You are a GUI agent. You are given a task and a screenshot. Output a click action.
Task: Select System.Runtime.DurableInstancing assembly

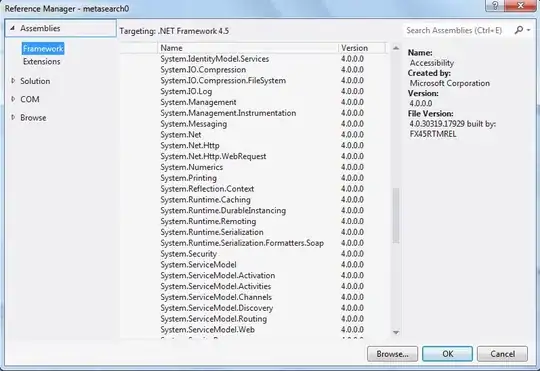point(255,210)
